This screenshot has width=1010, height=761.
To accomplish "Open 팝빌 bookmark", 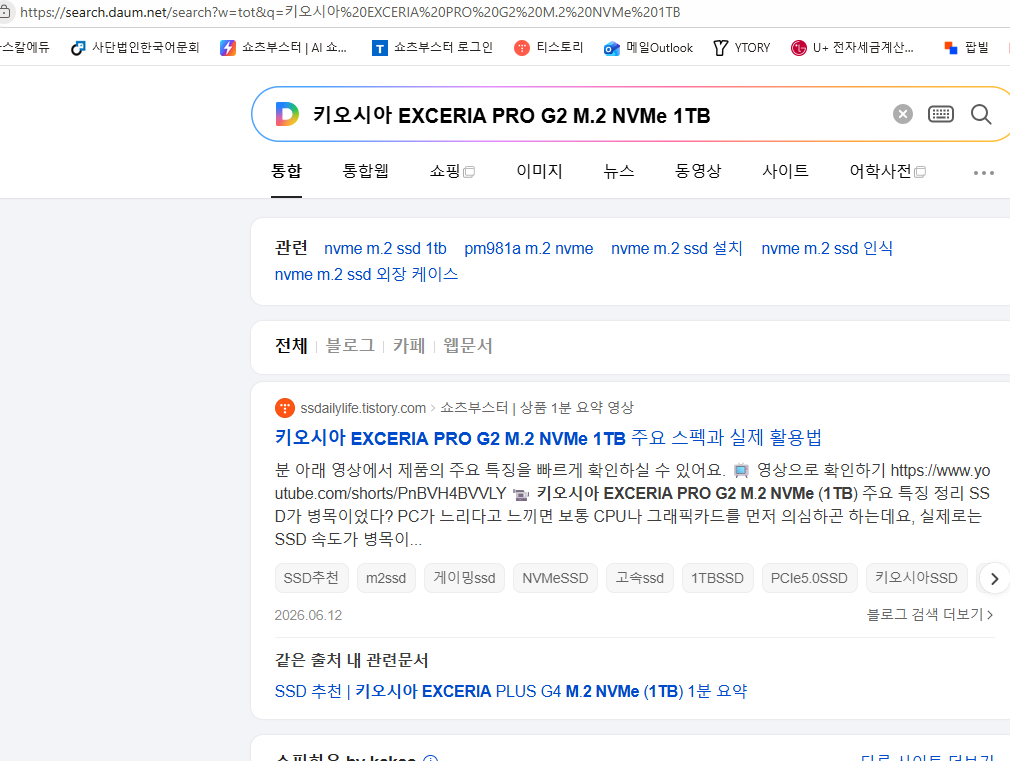I will tap(966, 48).
